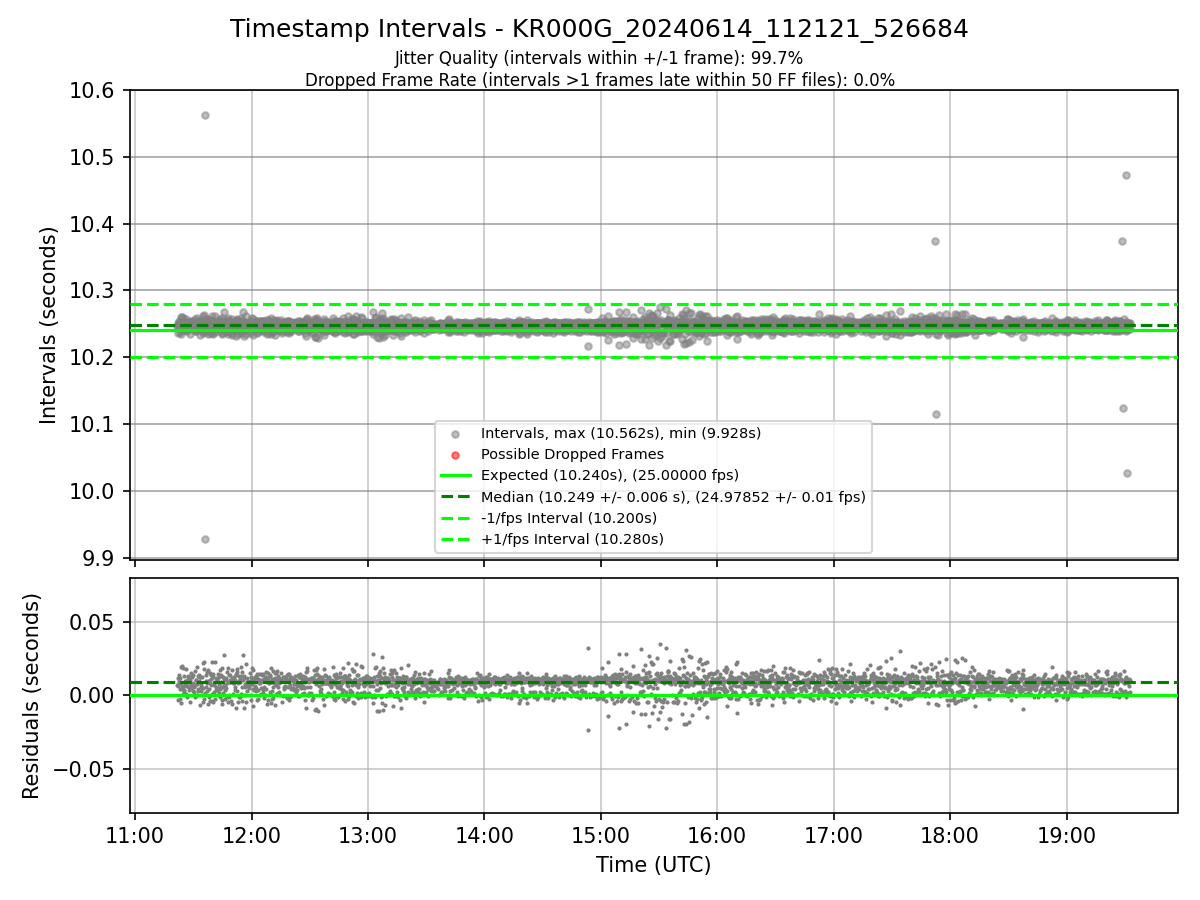Image resolution: width=1200 pixels, height=900 pixels.
Task: Click the gray dot marker for Intervals in legend
Action: [456, 434]
